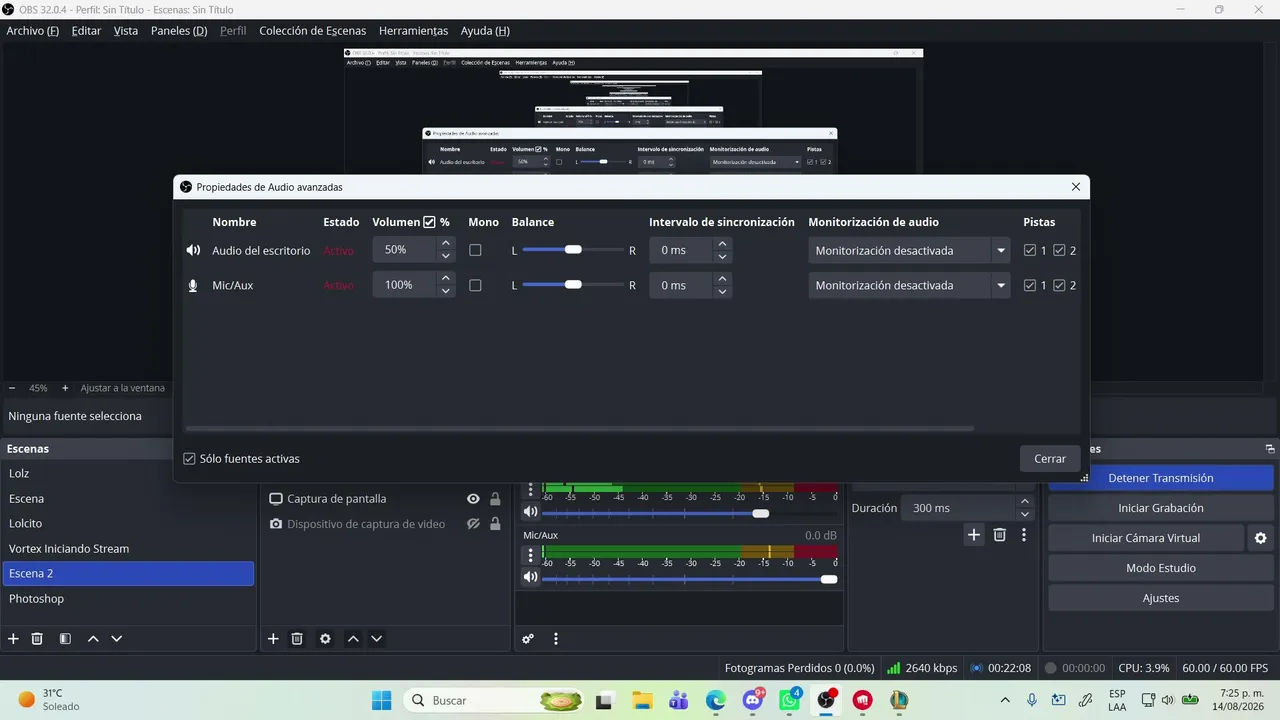Move the source down with the arrow

coord(377,639)
